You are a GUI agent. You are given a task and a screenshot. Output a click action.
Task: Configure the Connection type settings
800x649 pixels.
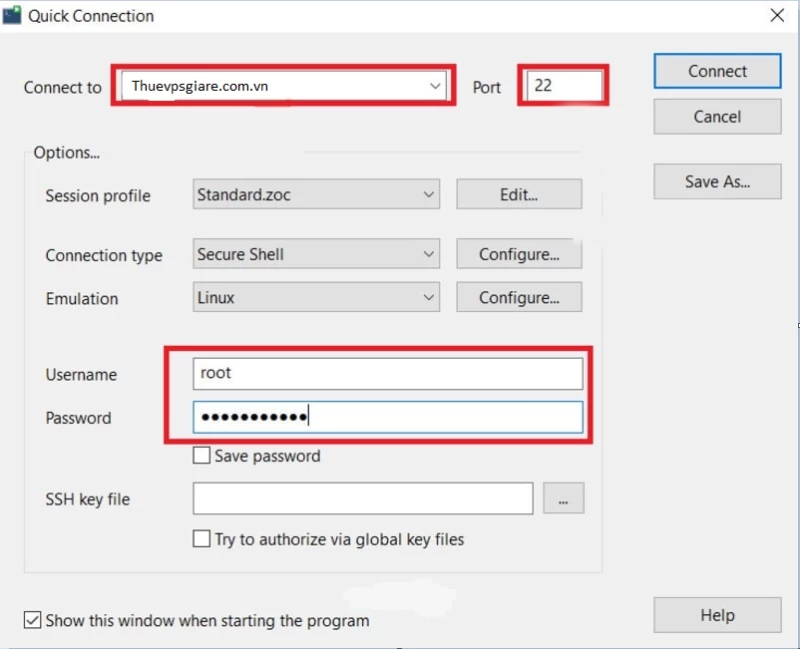pyautogui.click(x=519, y=254)
